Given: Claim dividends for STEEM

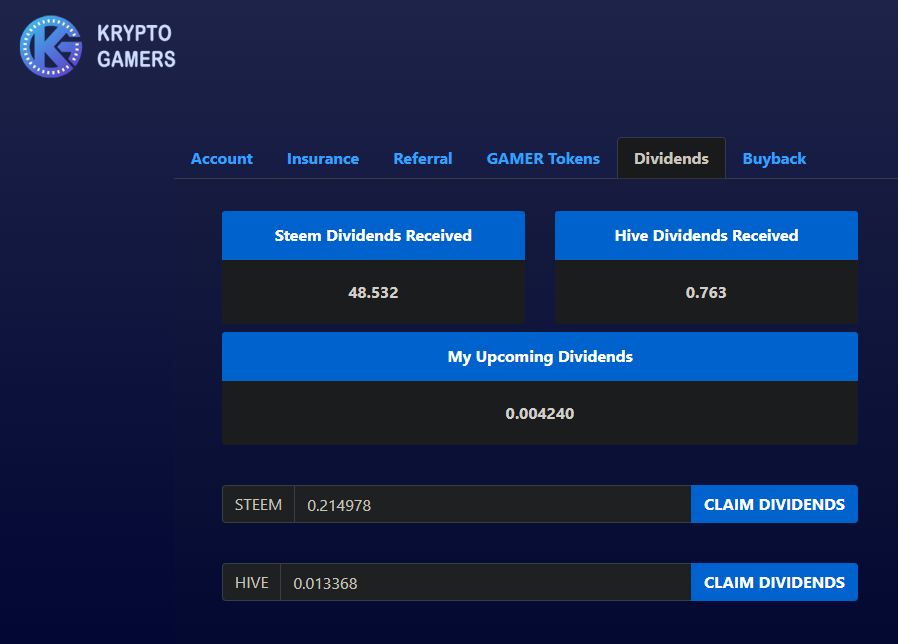Looking at the screenshot, I should pyautogui.click(x=774, y=504).
